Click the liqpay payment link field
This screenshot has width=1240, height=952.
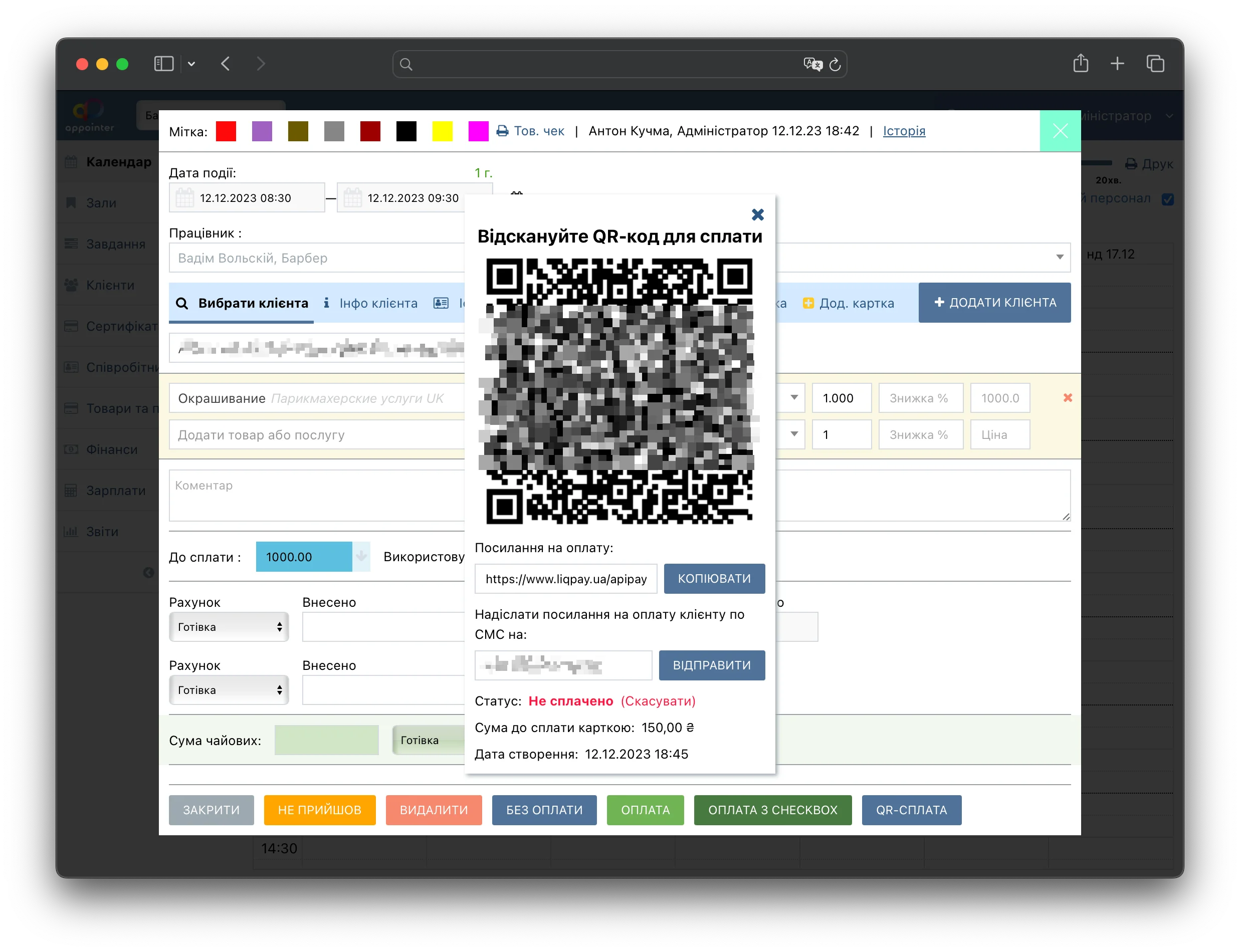click(x=565, y=579)
